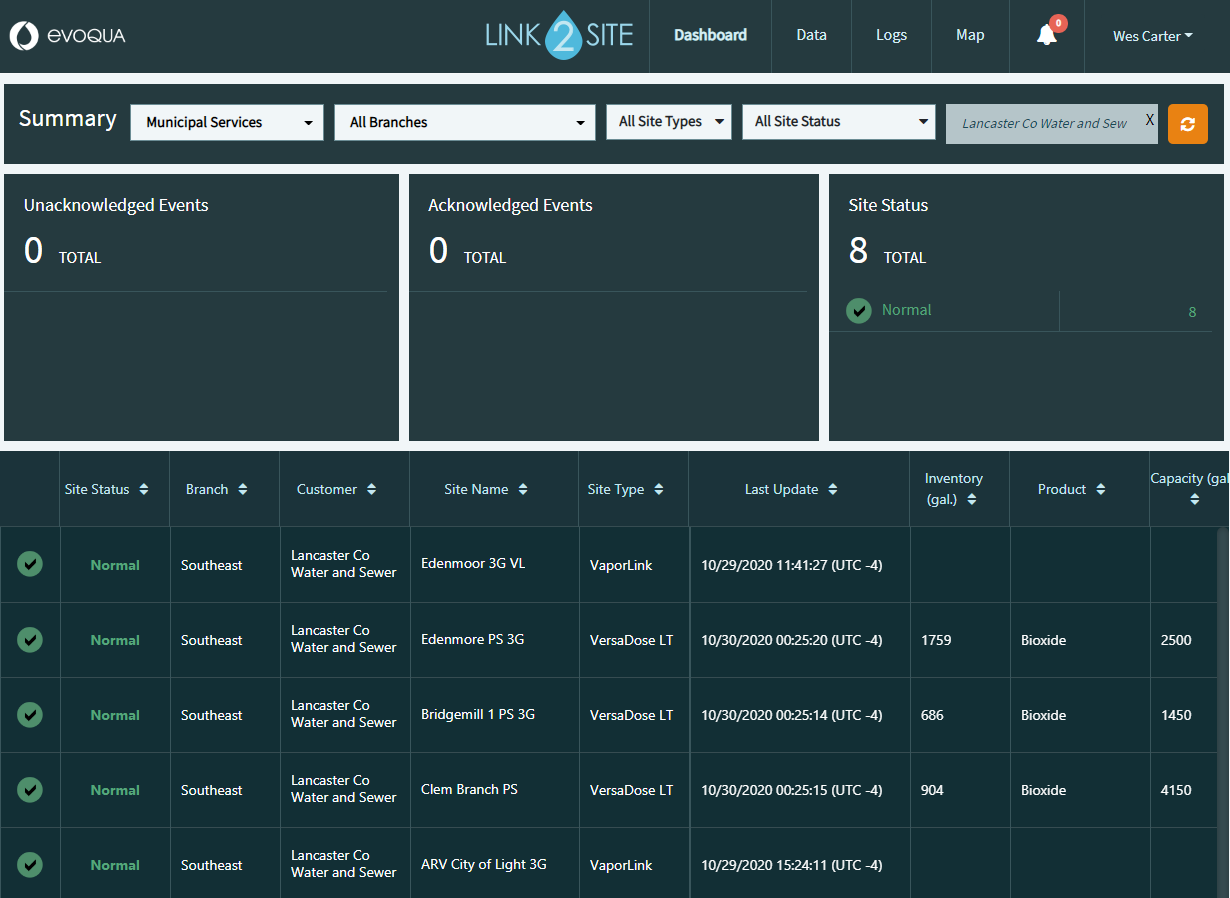Click last update 10/30/2020 00:25:15
This screenshot has width=1230, height=898.
(x=792, y=790)
